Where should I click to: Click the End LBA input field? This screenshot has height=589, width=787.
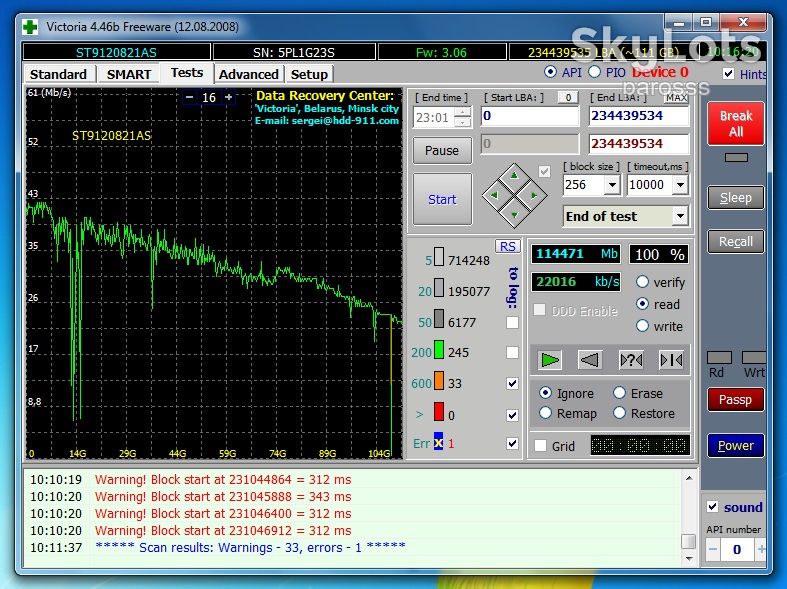pos(638,116)
